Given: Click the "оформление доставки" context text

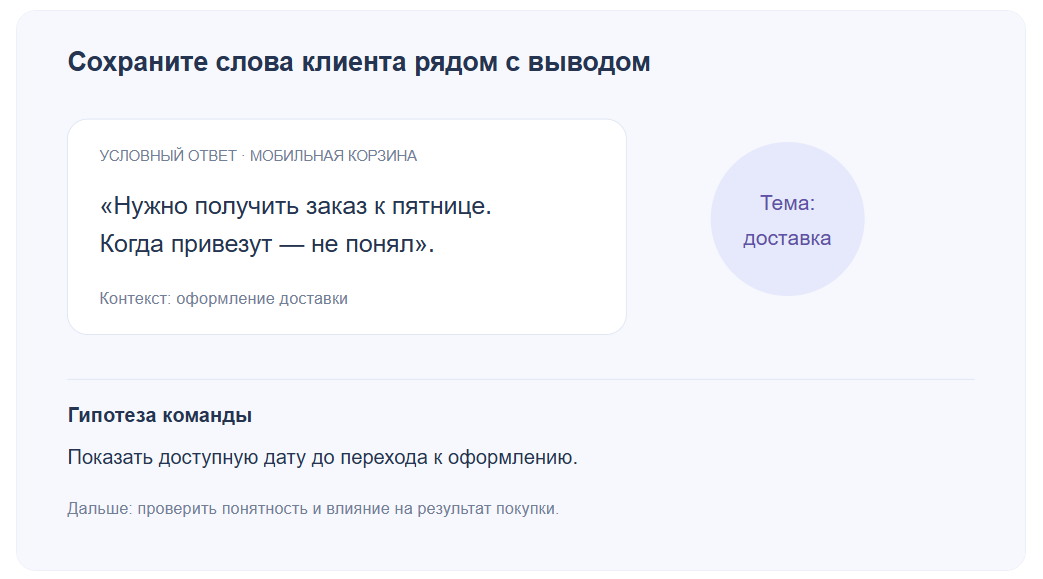Looking at the screenshot, I should 261,299.
